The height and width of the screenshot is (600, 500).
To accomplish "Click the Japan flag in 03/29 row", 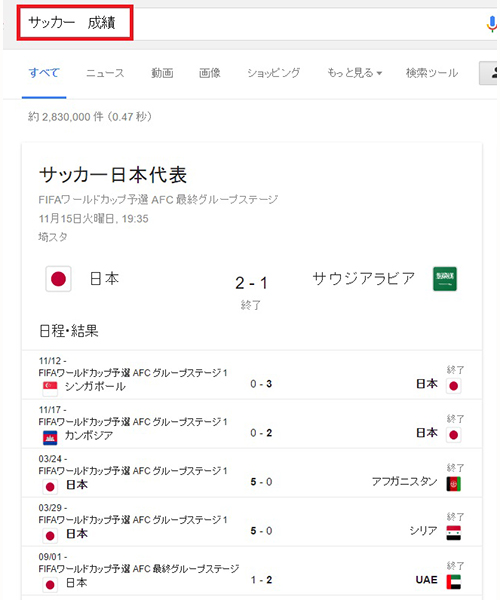I will click(50, 536).
